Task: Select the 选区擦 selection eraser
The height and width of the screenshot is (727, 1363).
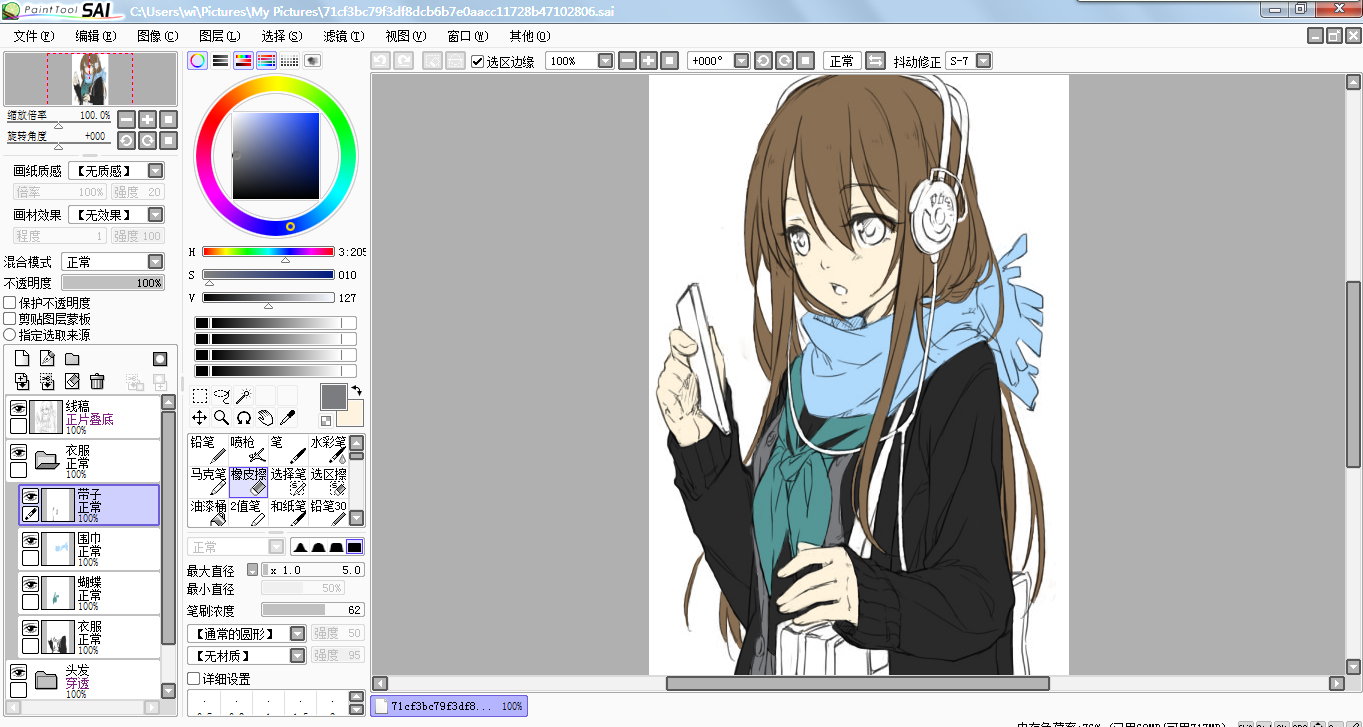Action: [x=327, y=481]
